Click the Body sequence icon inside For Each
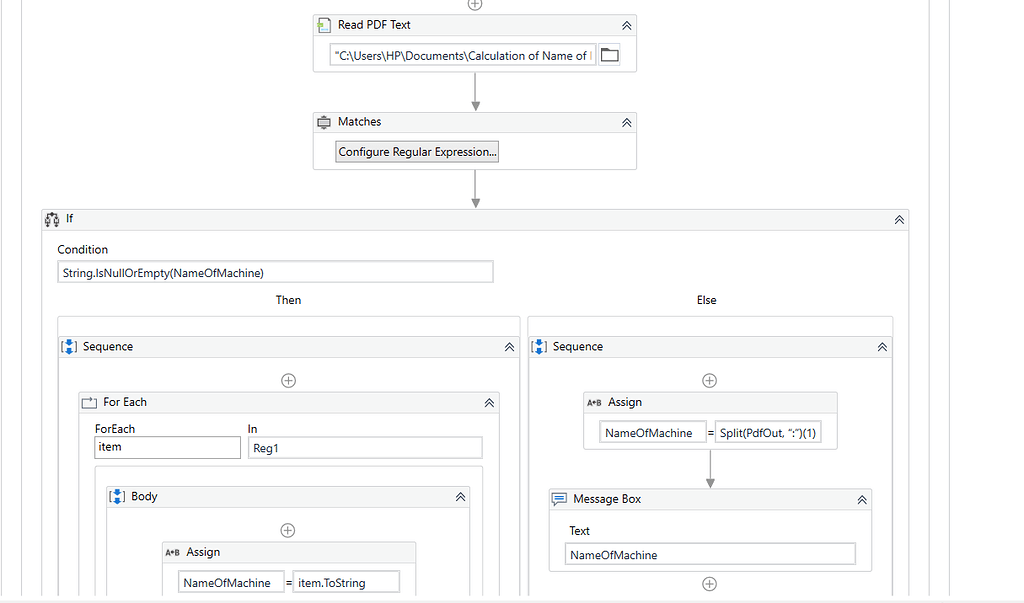Viewport: 1024px width, 603px height. pyautogui.click(x=118, y=496)
